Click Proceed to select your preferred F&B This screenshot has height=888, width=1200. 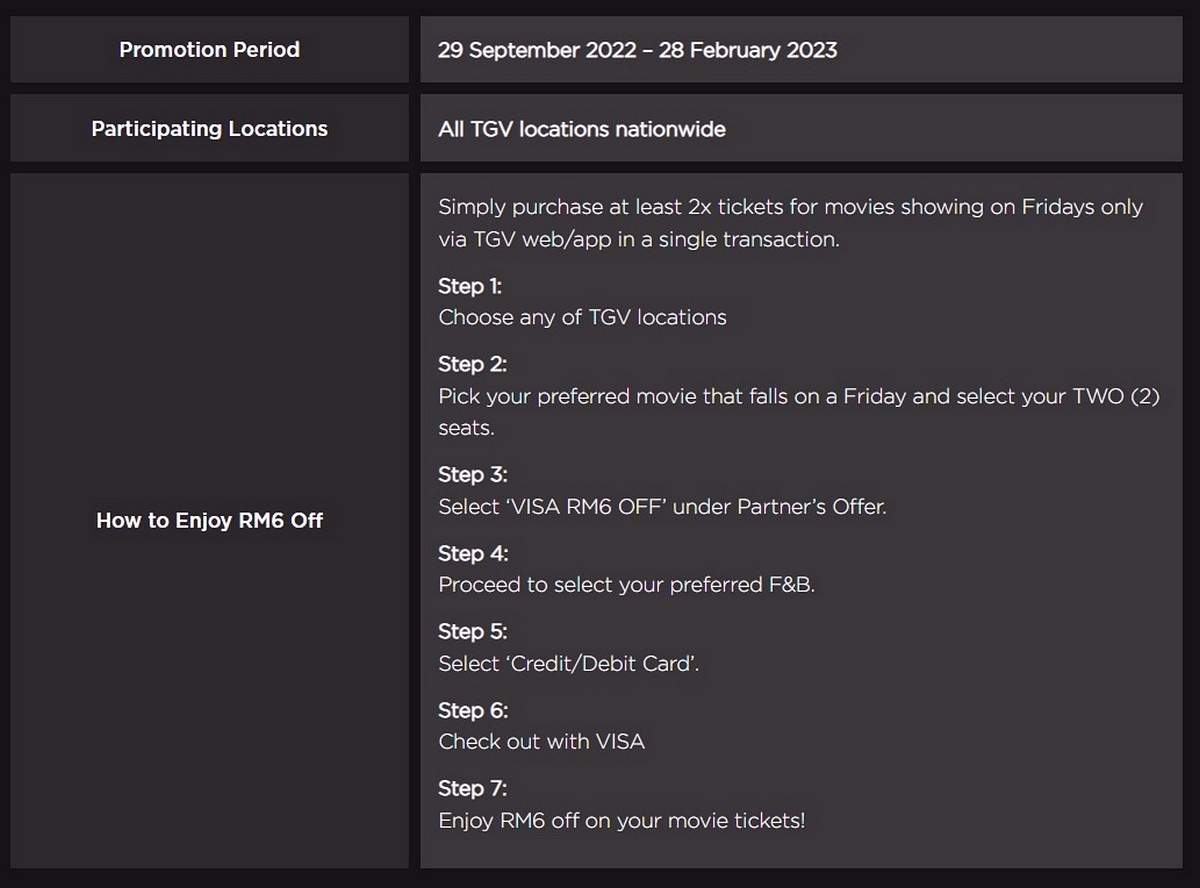(x=626, y=585)
